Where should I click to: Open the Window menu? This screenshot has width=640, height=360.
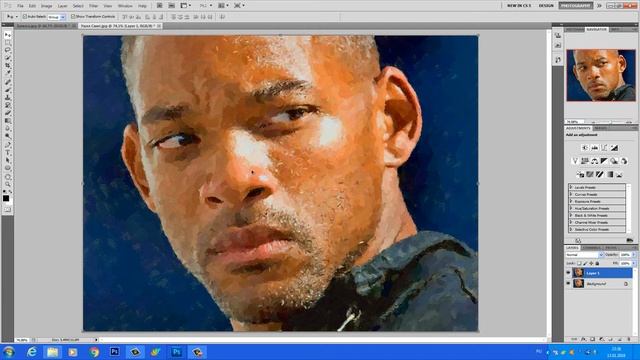click(x=125, y=6)
